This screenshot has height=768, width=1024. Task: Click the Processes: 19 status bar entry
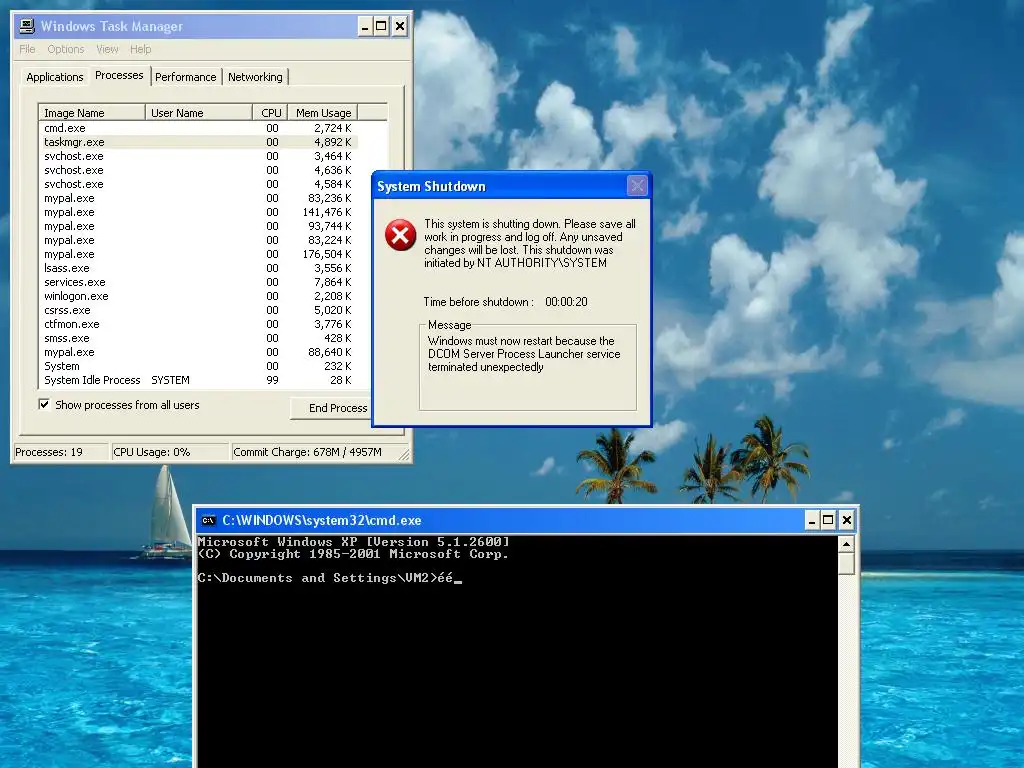61,452
